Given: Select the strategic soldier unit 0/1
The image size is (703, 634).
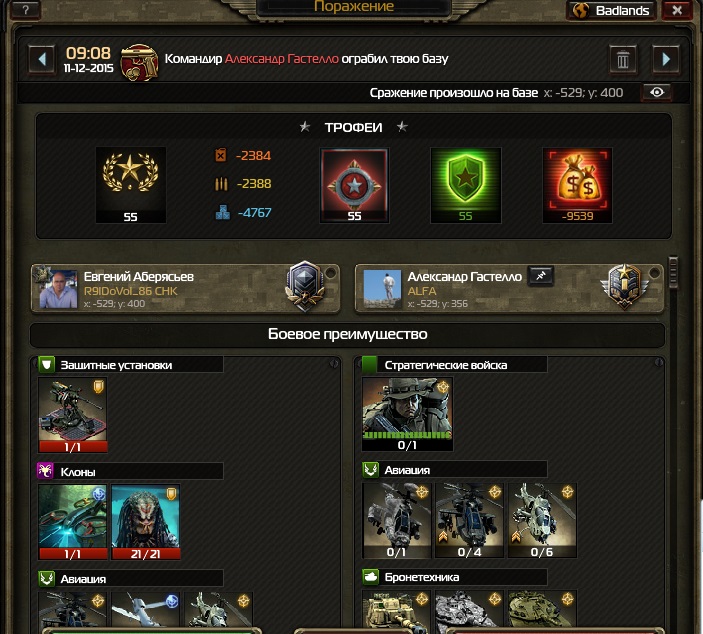Looking at the screenshot, I should (407, 414).
